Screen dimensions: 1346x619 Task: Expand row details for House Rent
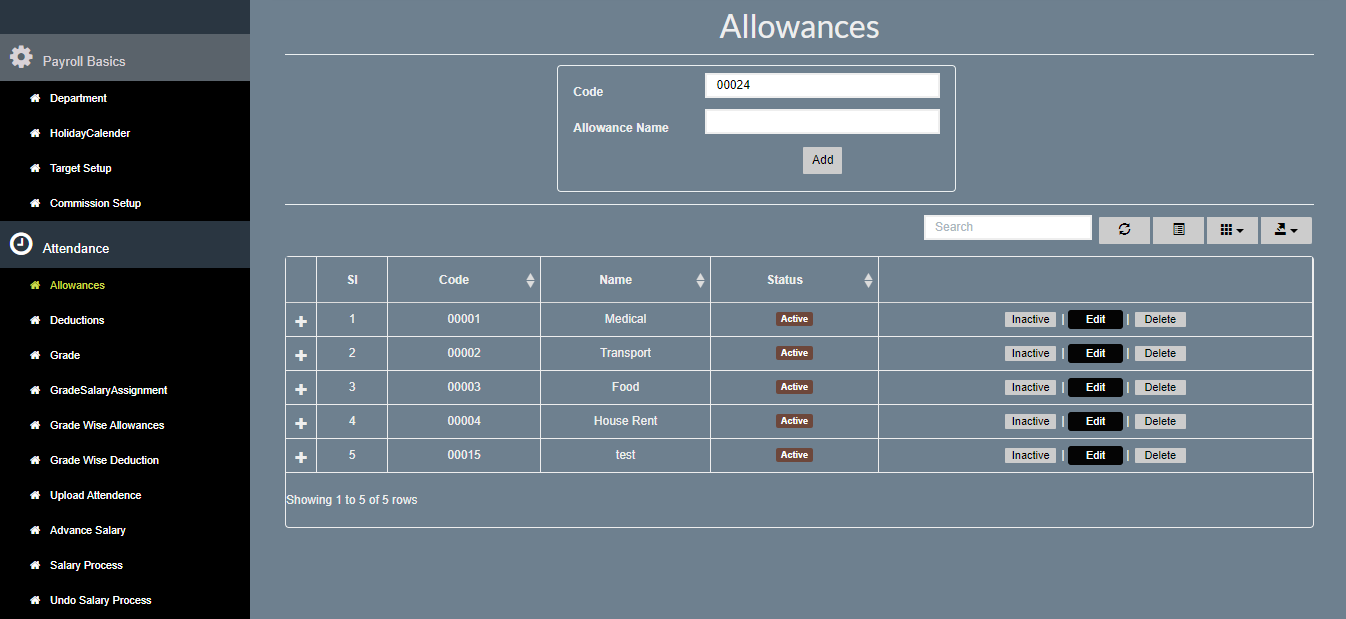[x=301, y=423]
